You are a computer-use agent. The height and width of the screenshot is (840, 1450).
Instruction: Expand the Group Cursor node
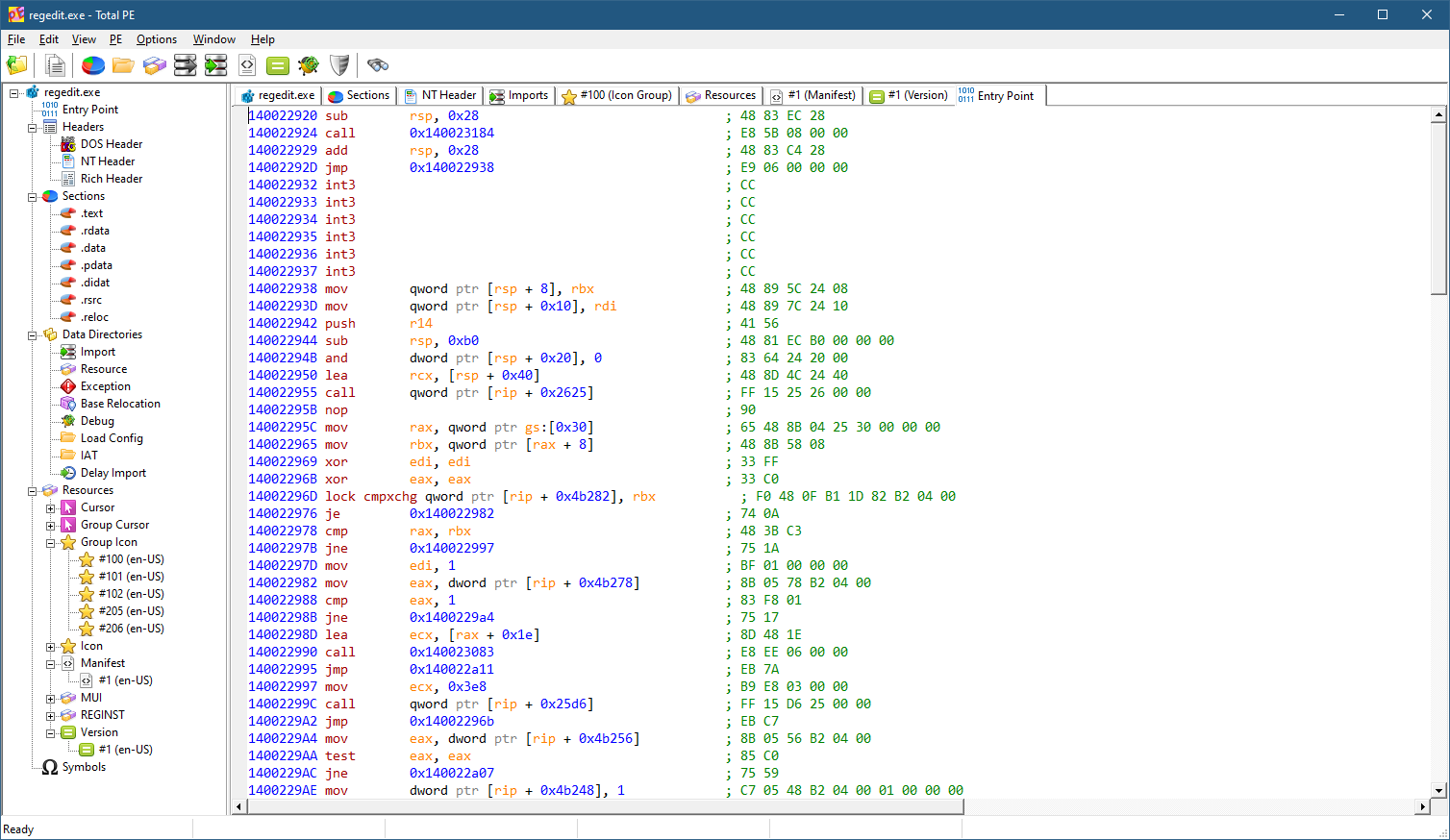pos(51,526)
